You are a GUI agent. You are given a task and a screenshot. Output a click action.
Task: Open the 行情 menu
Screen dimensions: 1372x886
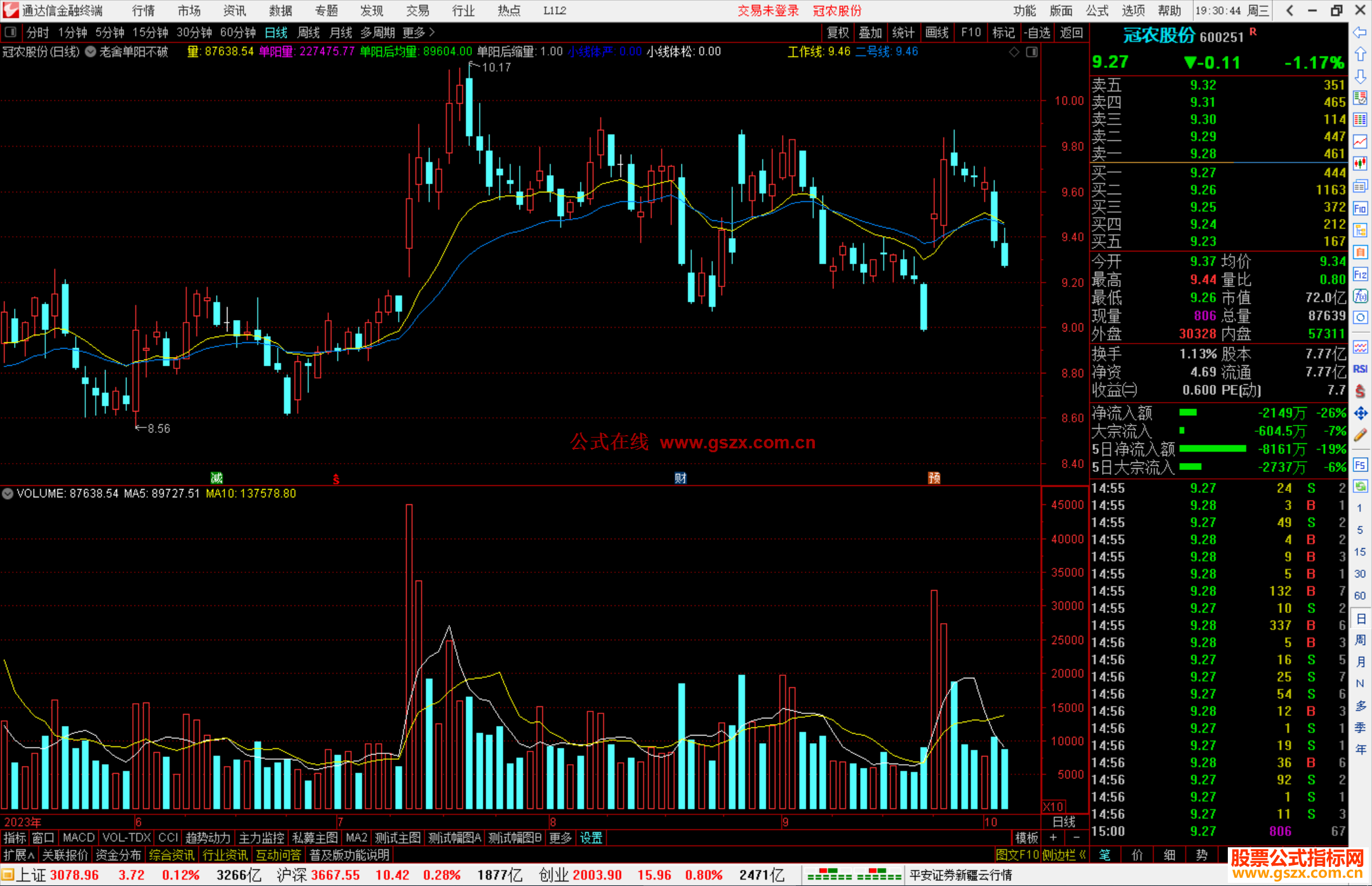[x=144, y=11]
